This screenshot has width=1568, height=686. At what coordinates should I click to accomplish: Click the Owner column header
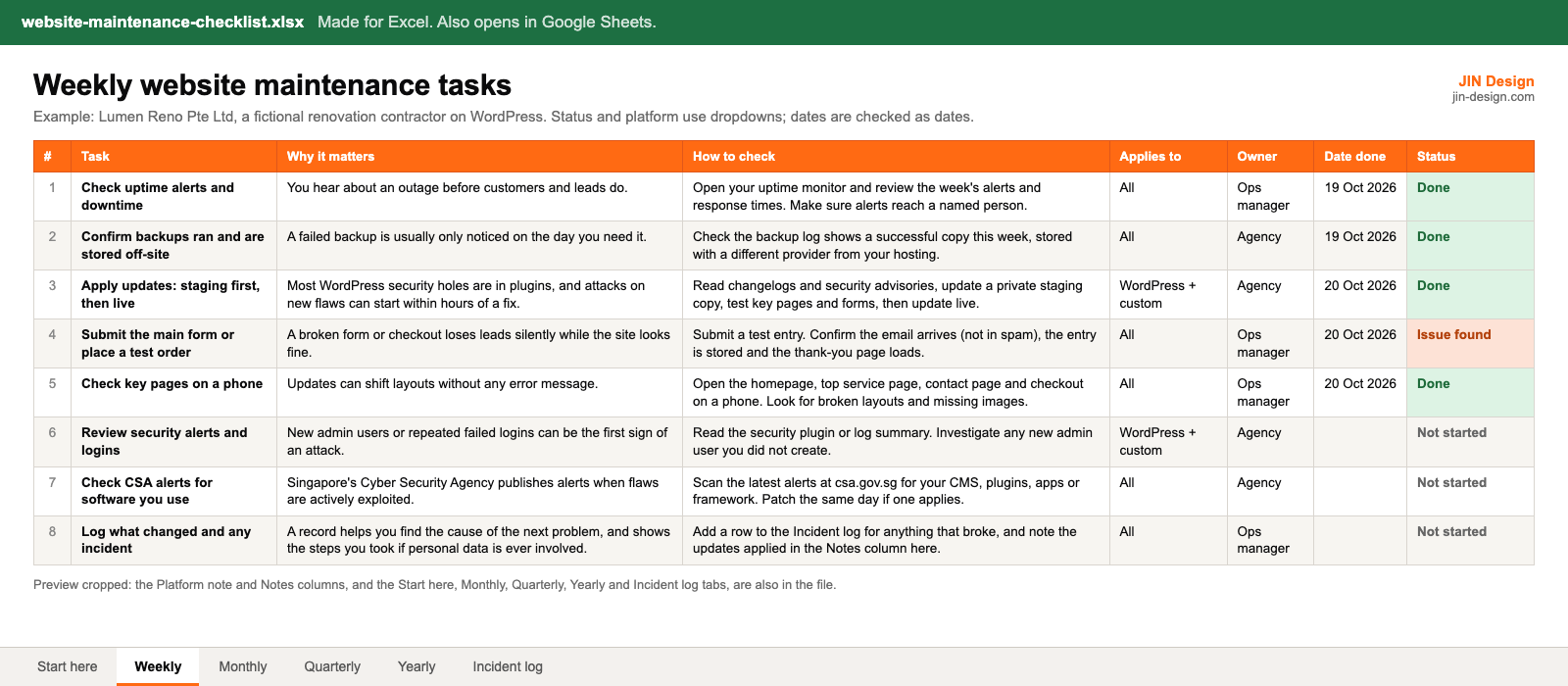pyautogui.click(x=1270, y=157)
